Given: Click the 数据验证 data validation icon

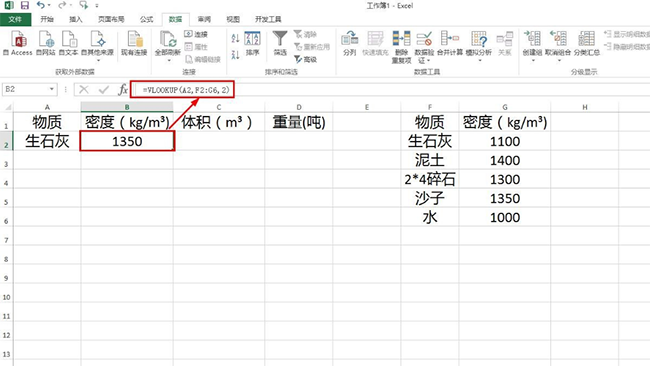Looking at the screenshot, I should (x=424, y=39).
